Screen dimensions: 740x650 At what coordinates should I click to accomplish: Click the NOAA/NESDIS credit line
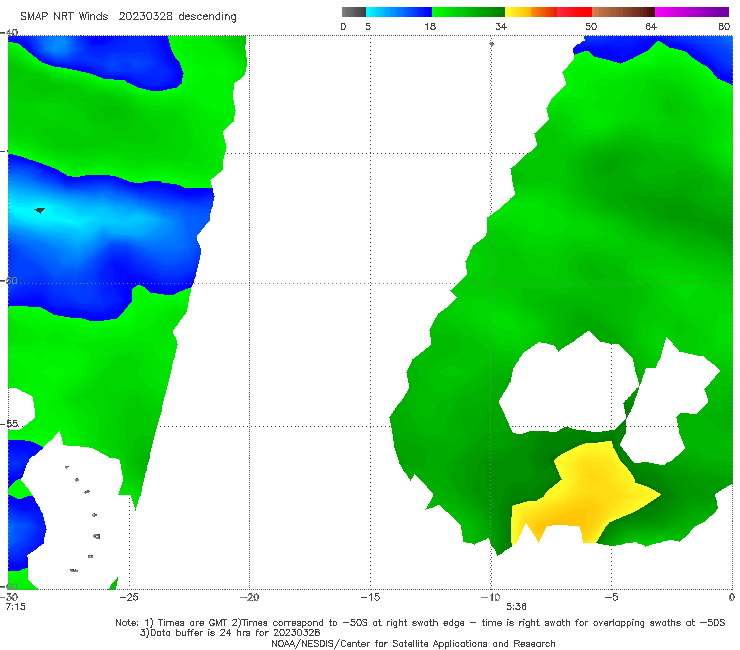pos(413,643)
